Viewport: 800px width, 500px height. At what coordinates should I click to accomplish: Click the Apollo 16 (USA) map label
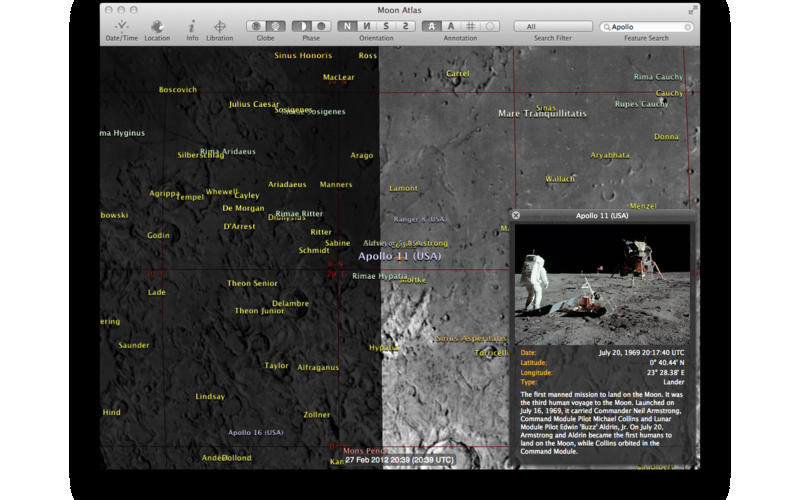[x=256, y=432]
